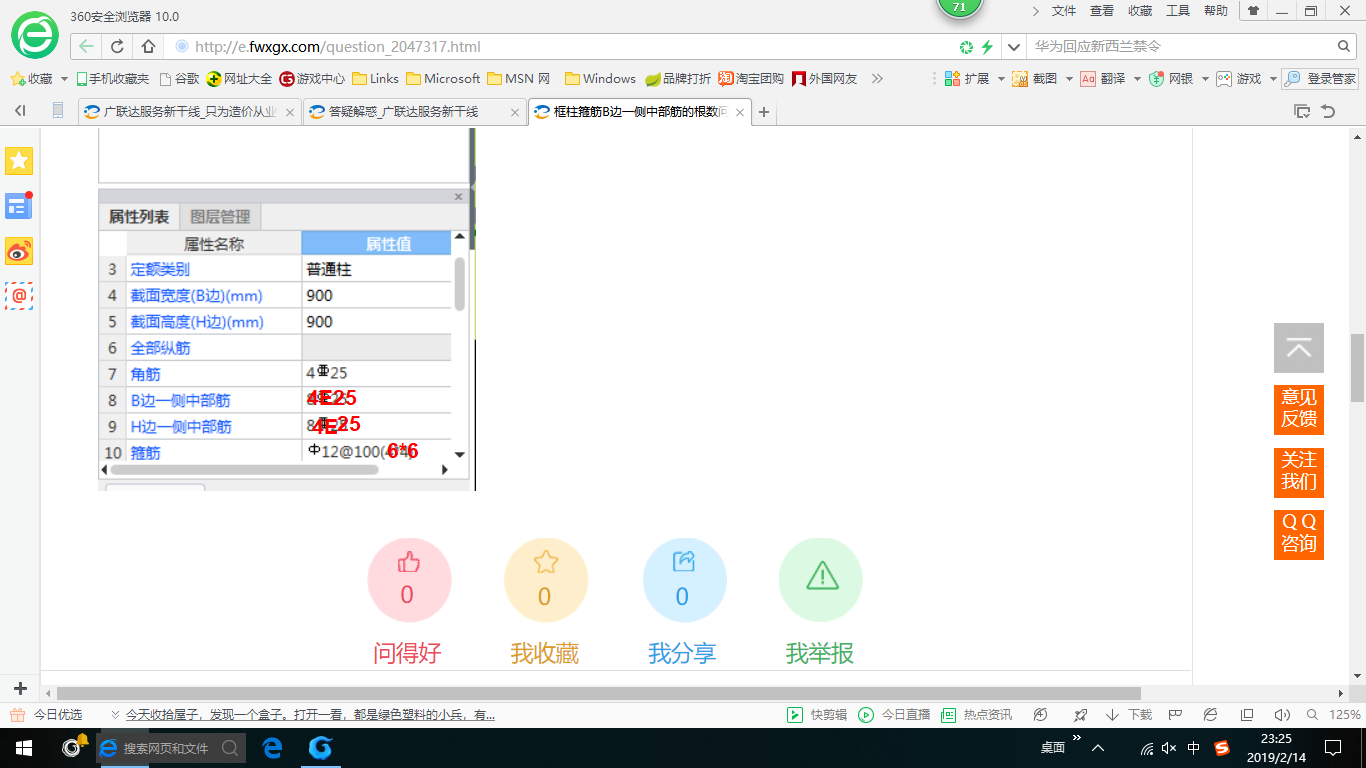This screenshot has height=768, width=1366.
Task: Open the Weibo icon in the left sidebar
Action: [19, 251]
